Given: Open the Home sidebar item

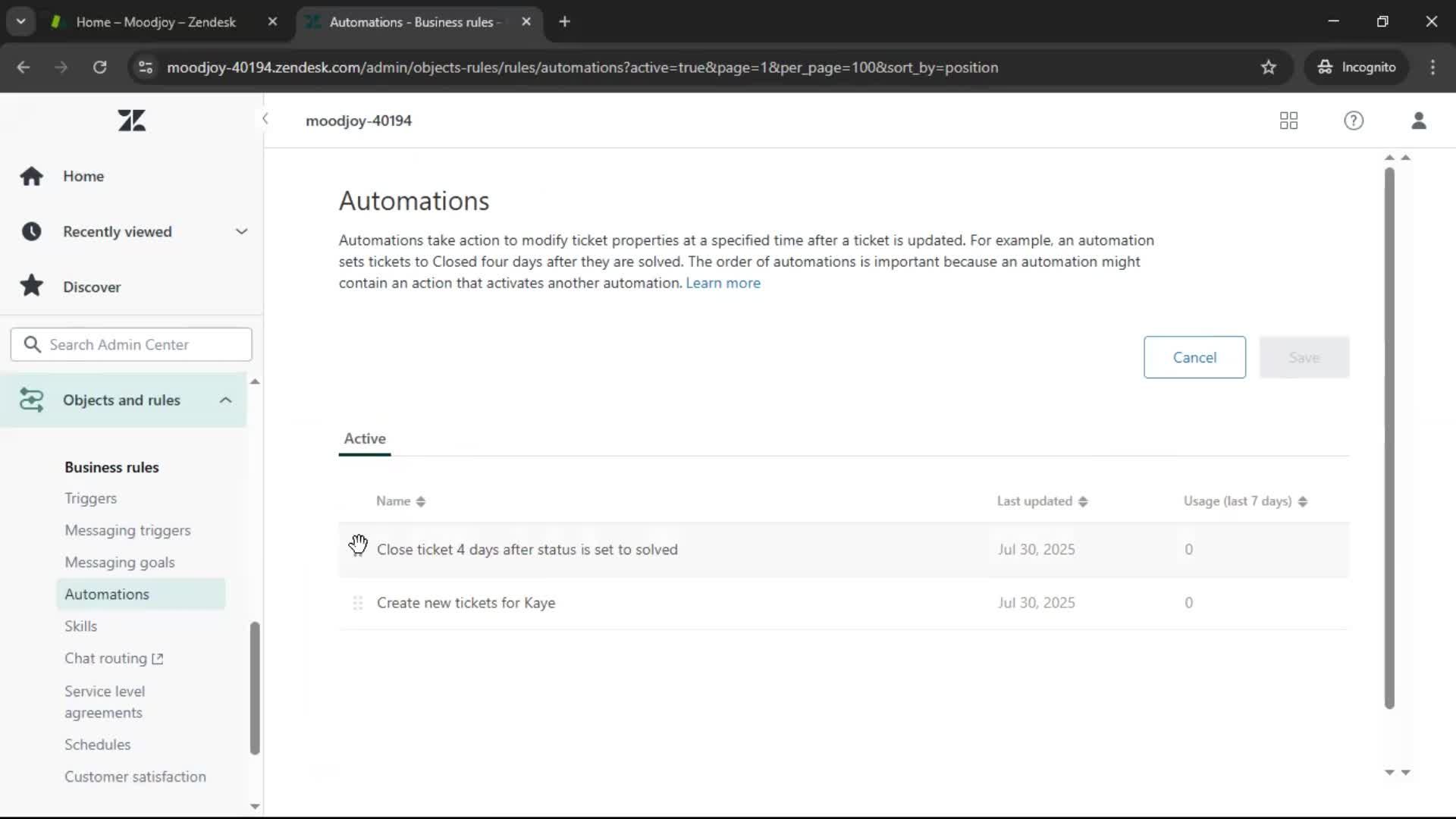Looking at the screenshot, I should point(83,176).
